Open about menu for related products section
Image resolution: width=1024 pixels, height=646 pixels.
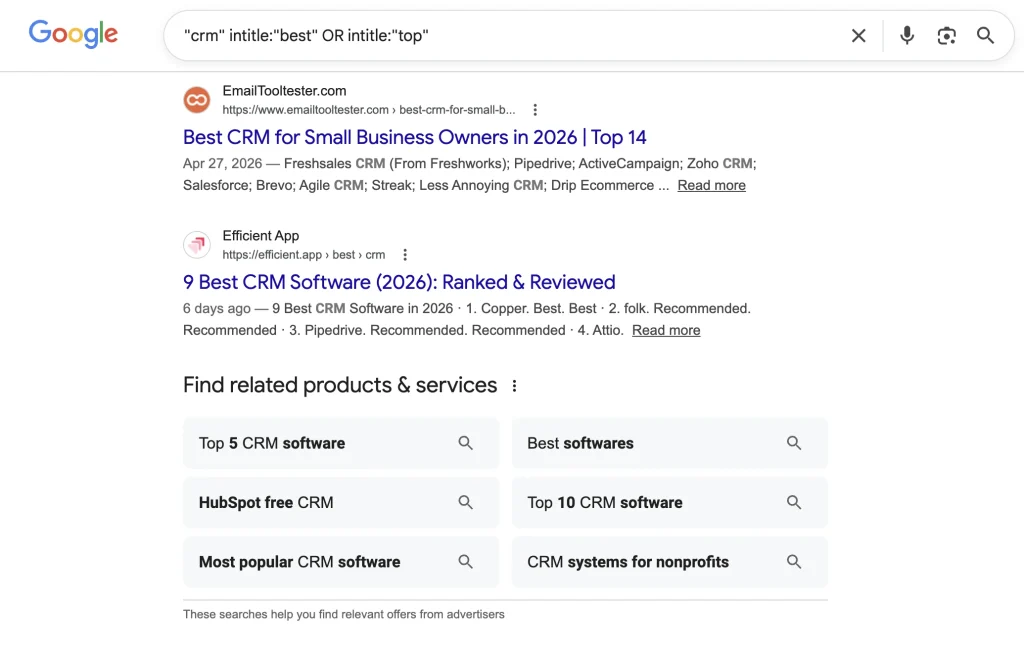tap(515, 386)
